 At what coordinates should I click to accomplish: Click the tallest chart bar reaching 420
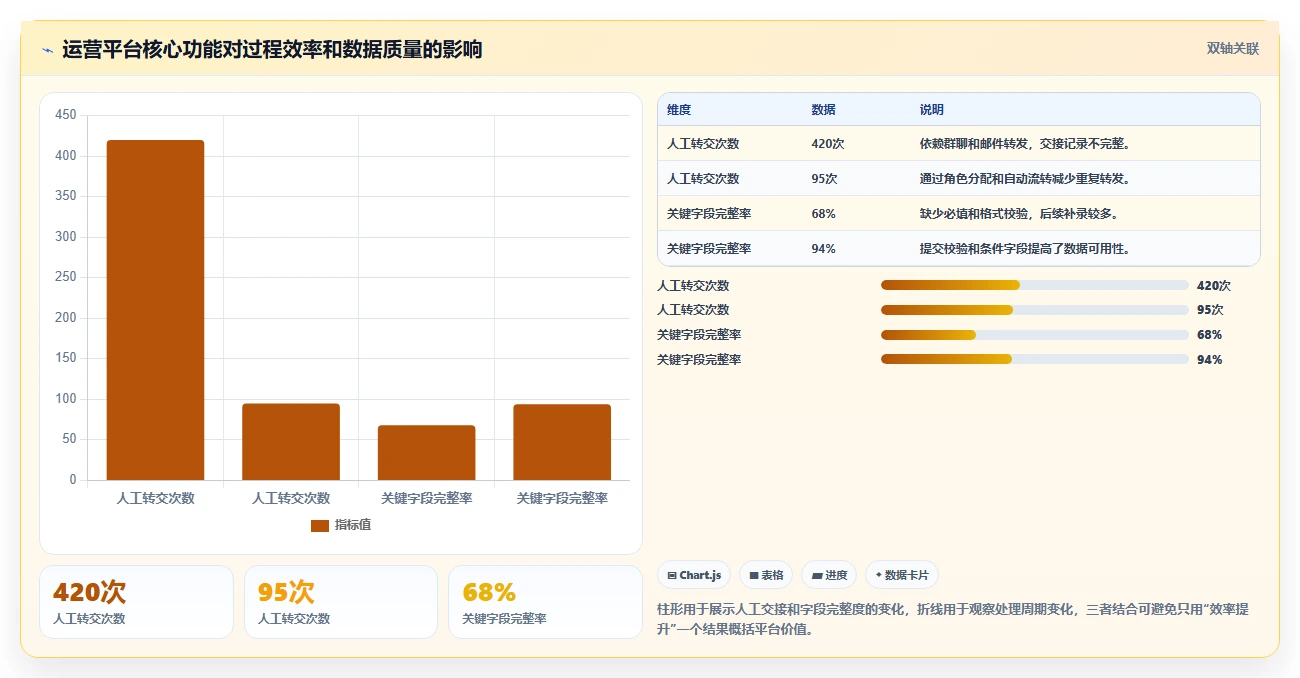(155, 310)
